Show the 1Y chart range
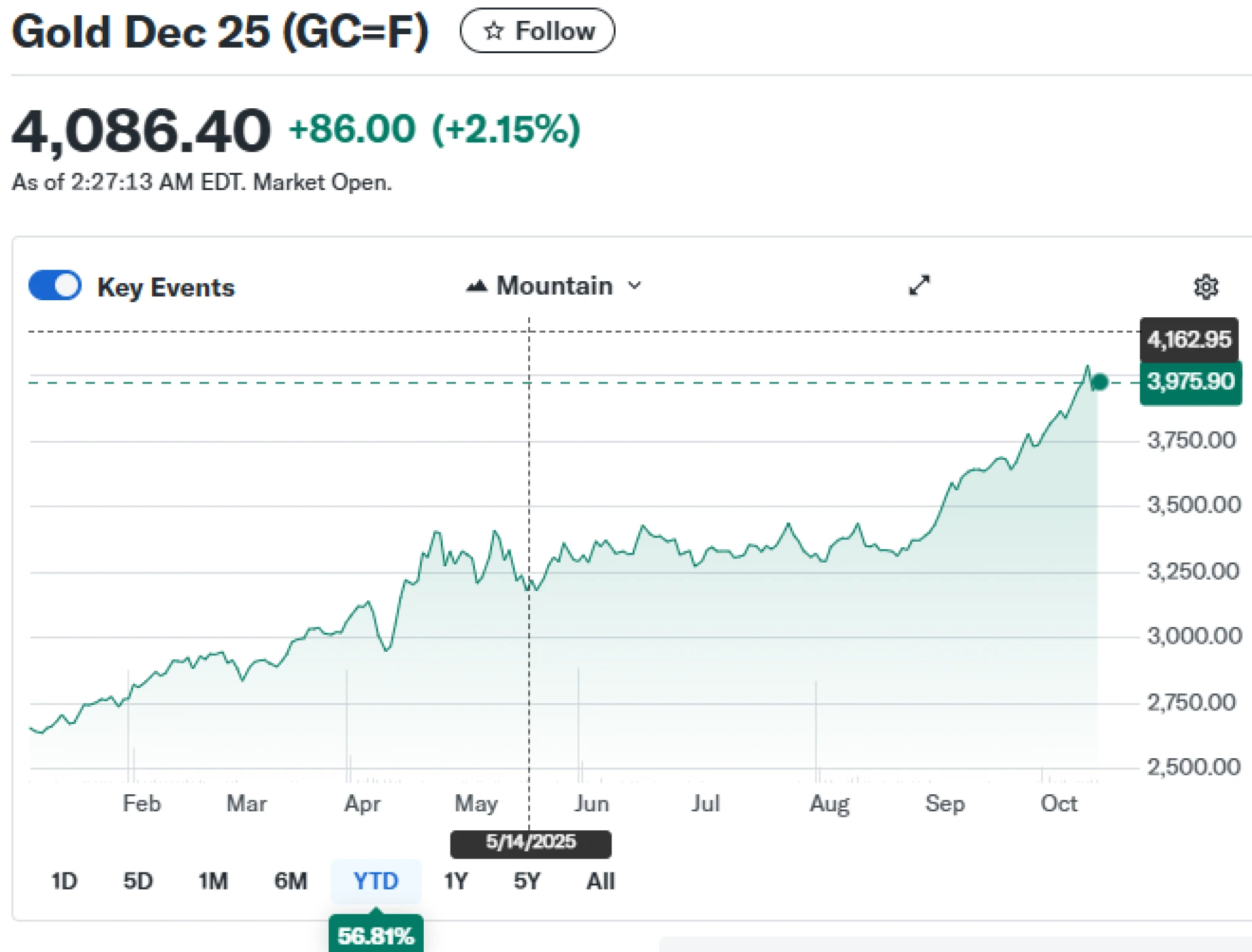Viewport: 1252px width, 952px height. 455,881
